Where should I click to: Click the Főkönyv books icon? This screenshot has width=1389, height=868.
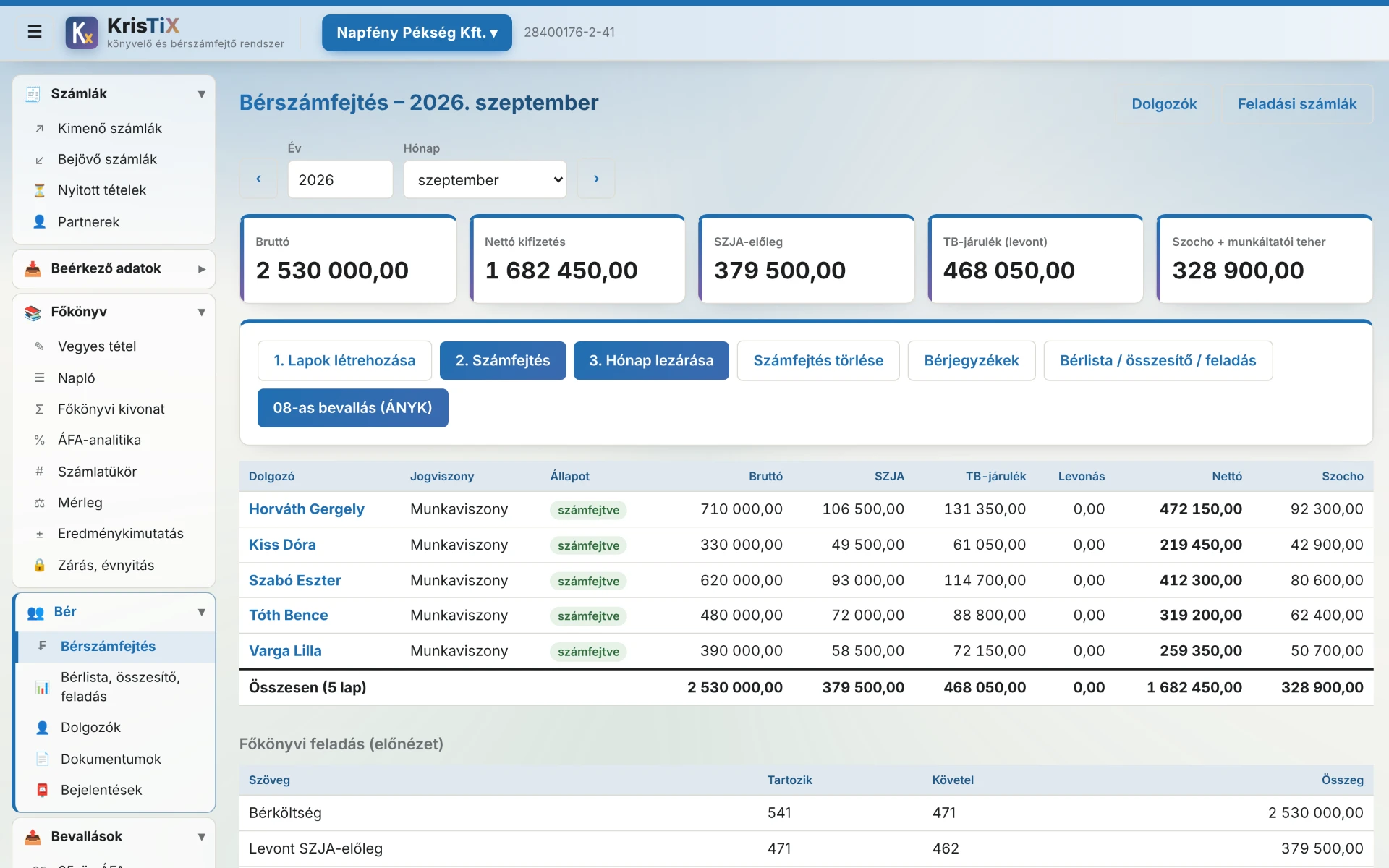coord(33,312)
